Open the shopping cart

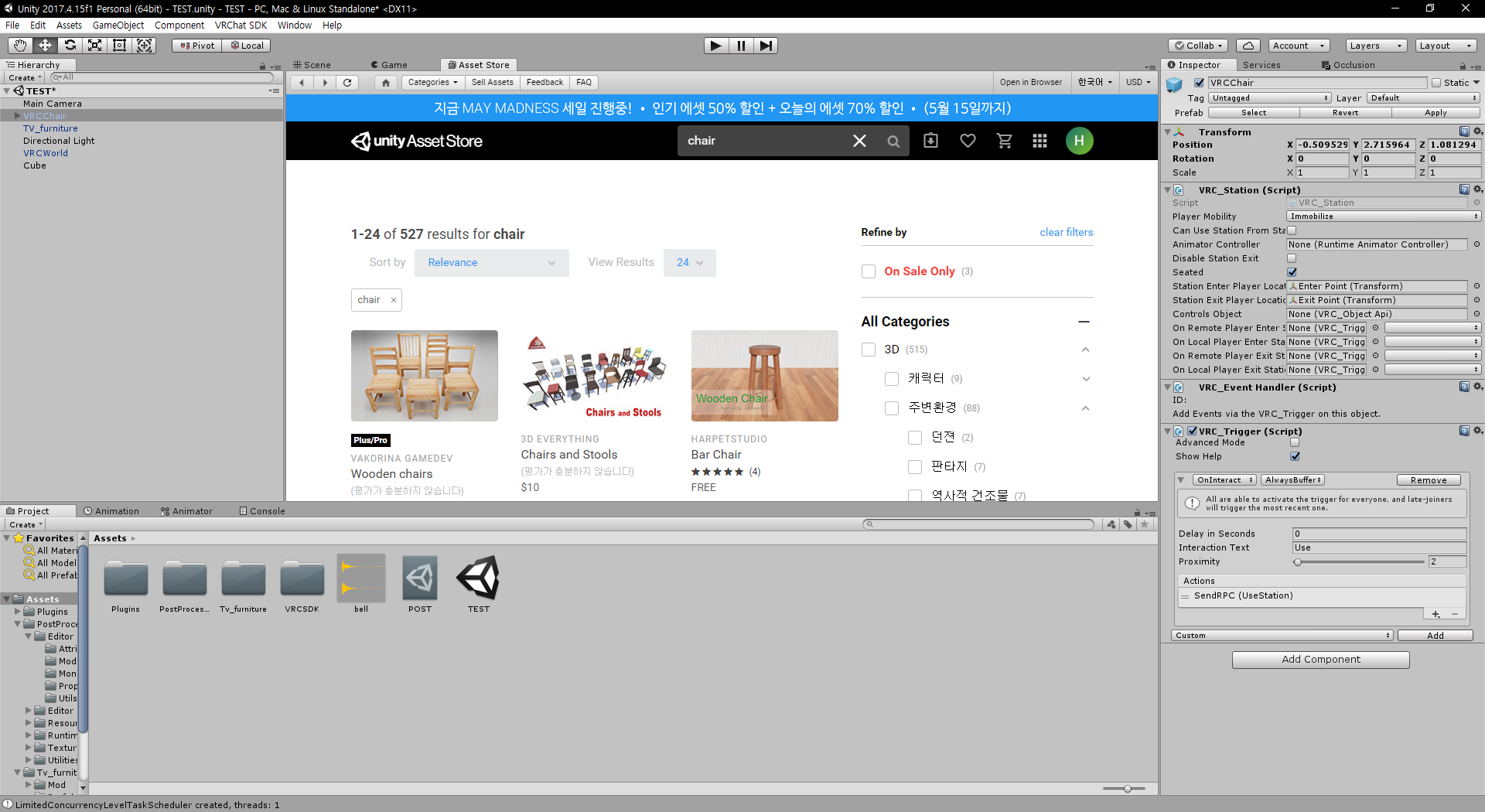click(1005, 140)
